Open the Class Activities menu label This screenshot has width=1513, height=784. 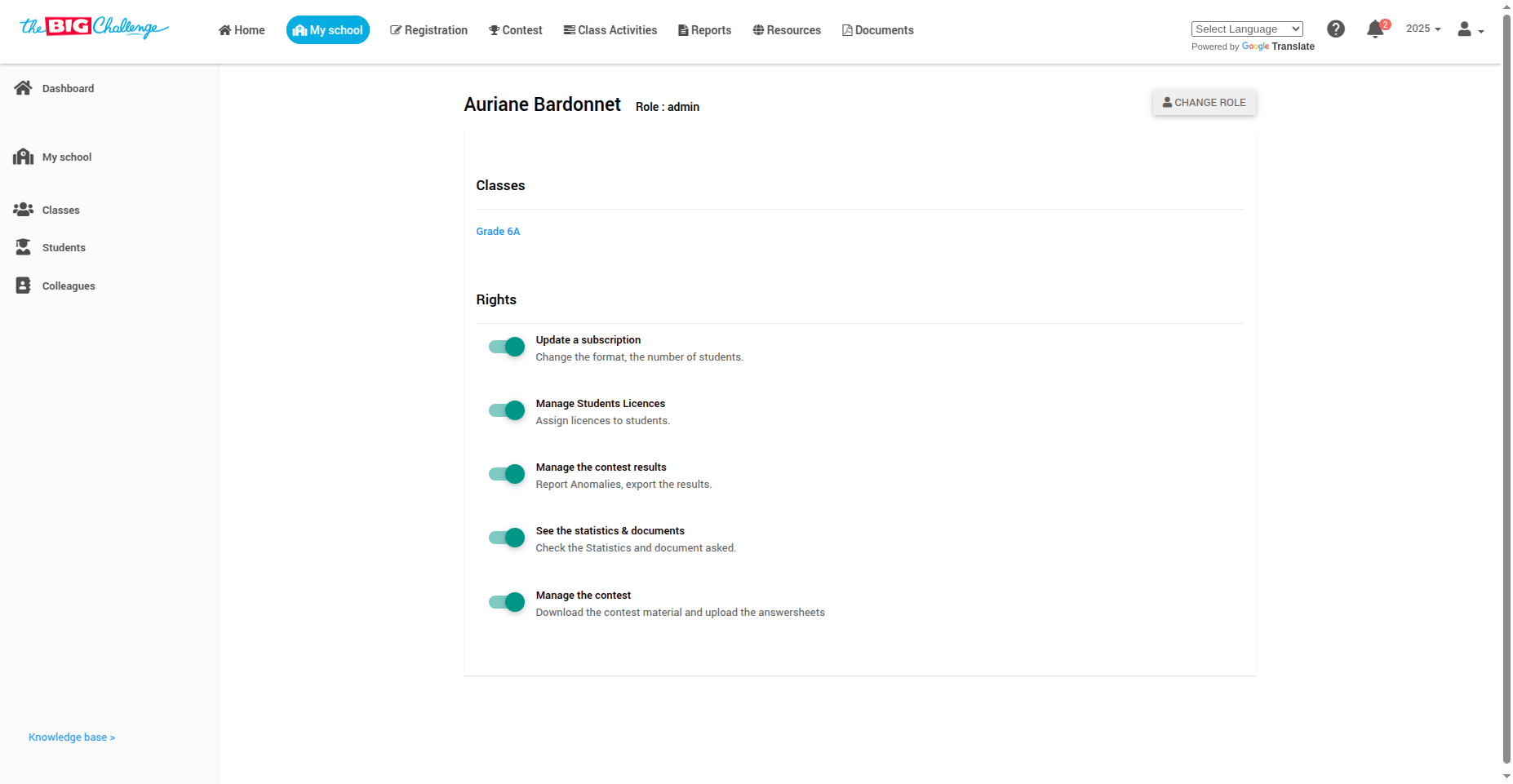[x=617, y=30]
